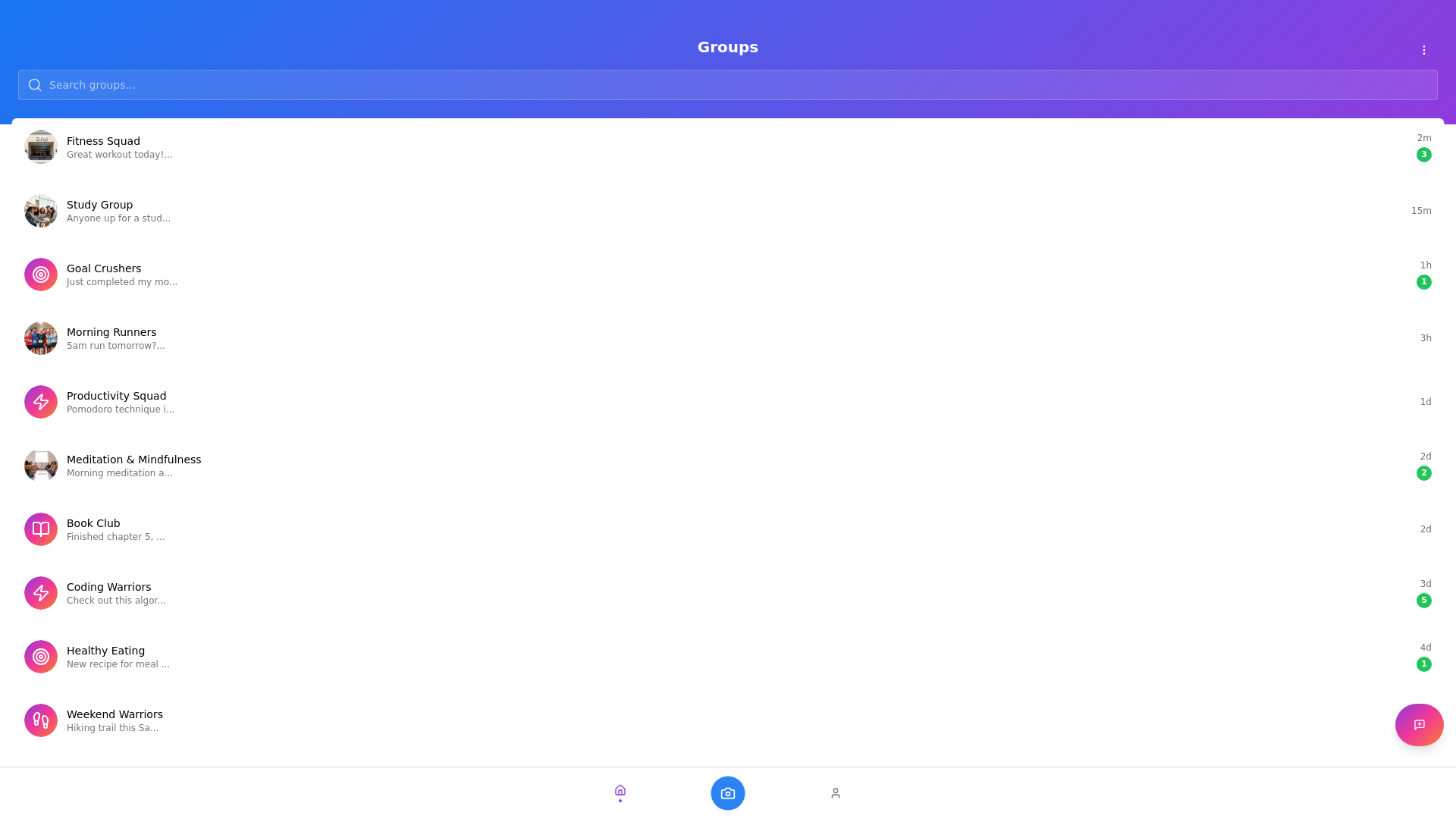The height and width of the screenshot is (819, 1456).
Task: Open the Book Club open-book avatar
Action: [x=40, y=529]
